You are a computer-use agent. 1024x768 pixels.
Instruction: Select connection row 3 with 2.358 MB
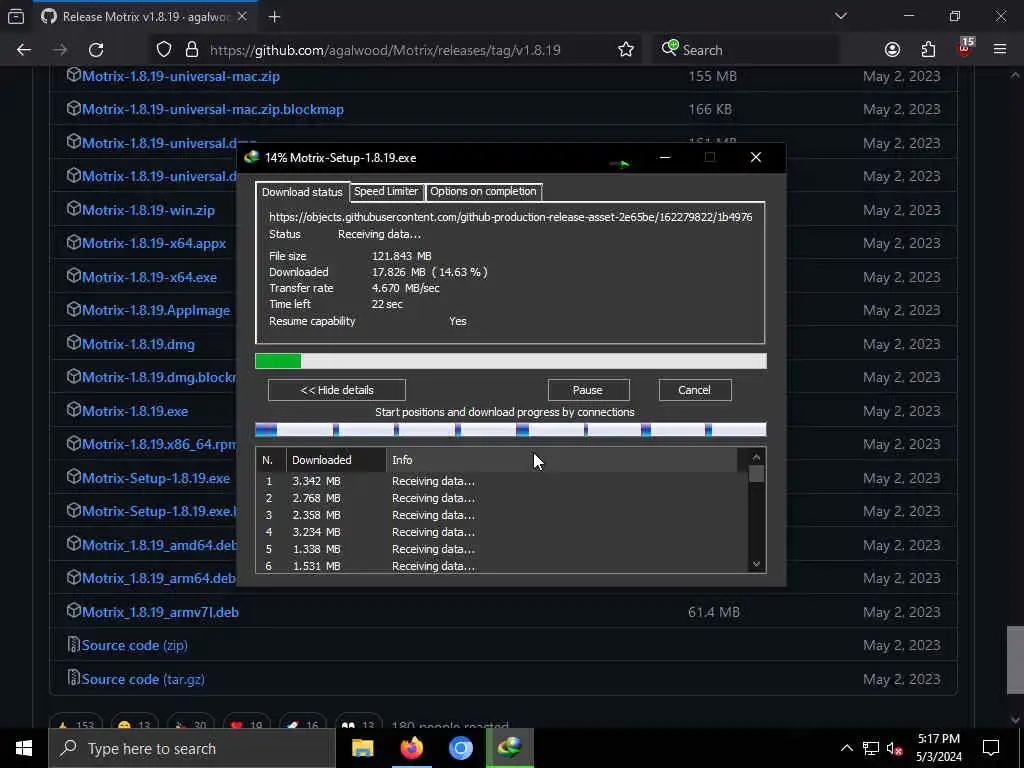coord(502,515)
